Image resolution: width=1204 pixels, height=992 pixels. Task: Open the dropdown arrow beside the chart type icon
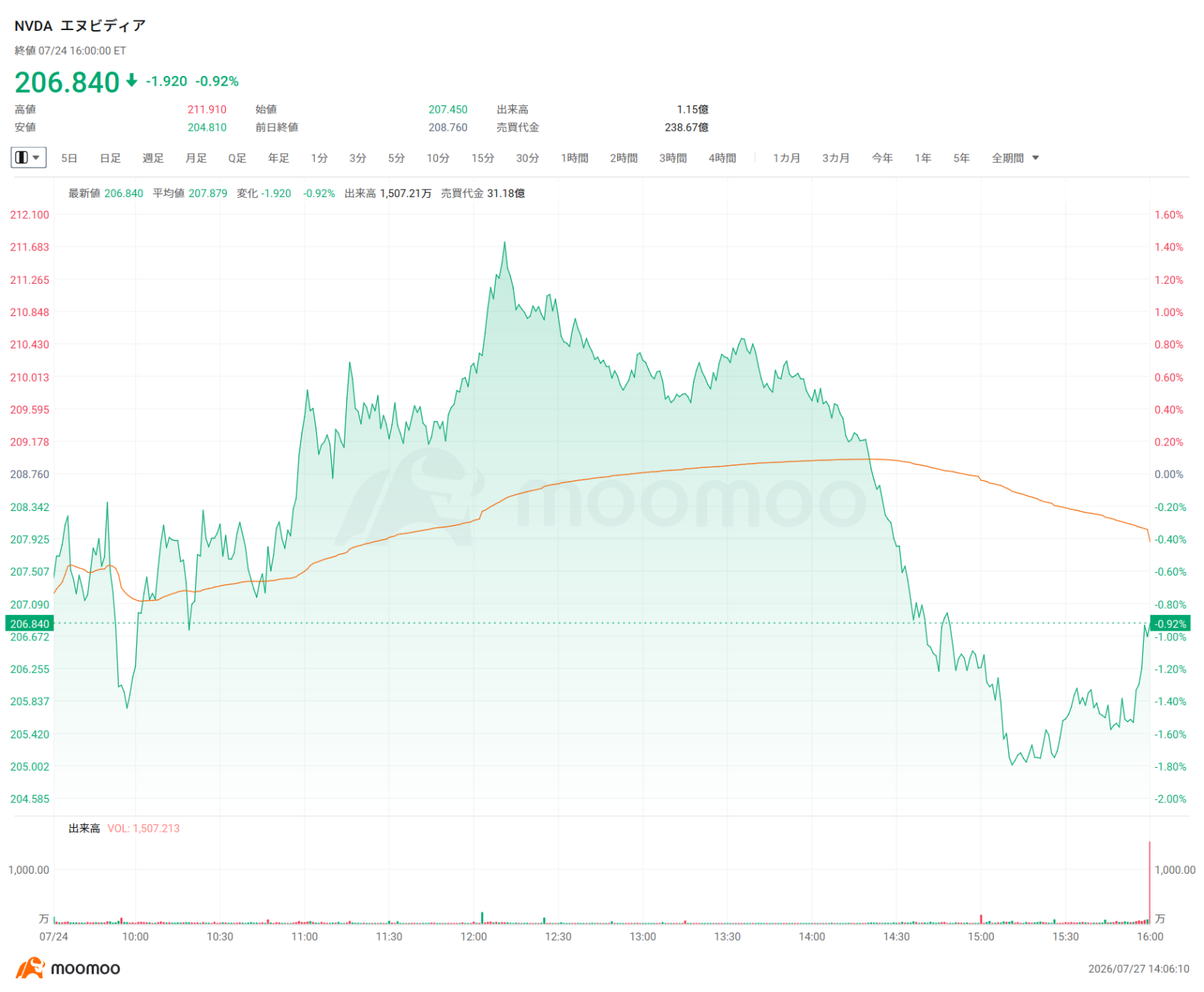pyautogui.click(x=36, y=158)
